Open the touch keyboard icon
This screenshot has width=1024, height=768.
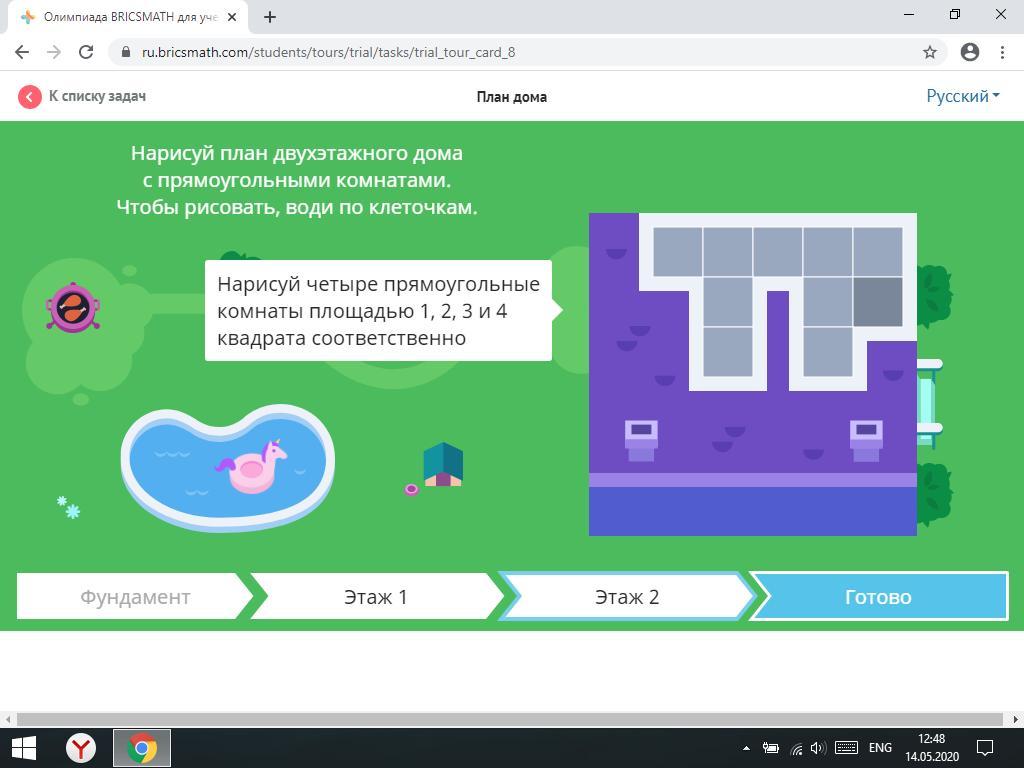coord(846,748)
